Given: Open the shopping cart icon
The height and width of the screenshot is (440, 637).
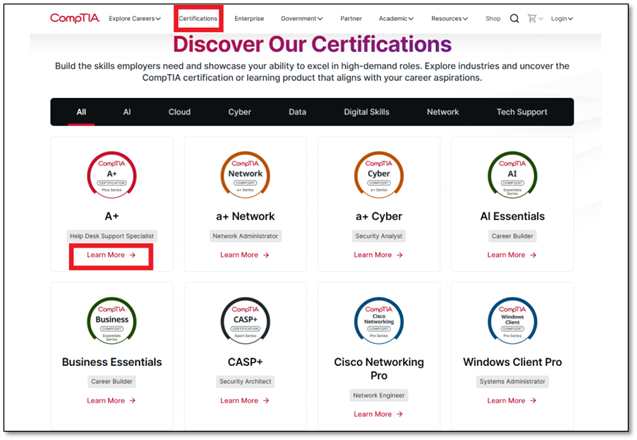Looking at the screenshot, I should pos(532,18).
